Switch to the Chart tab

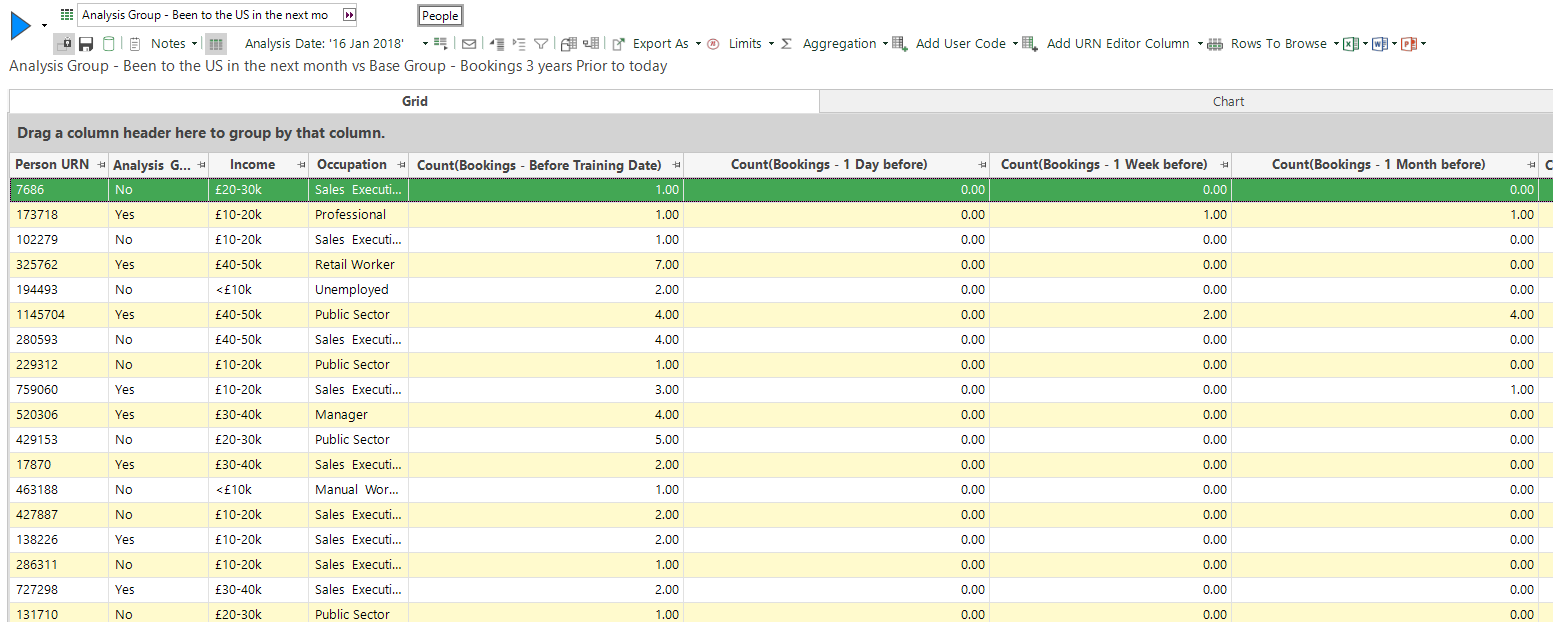click(1228, 101)
